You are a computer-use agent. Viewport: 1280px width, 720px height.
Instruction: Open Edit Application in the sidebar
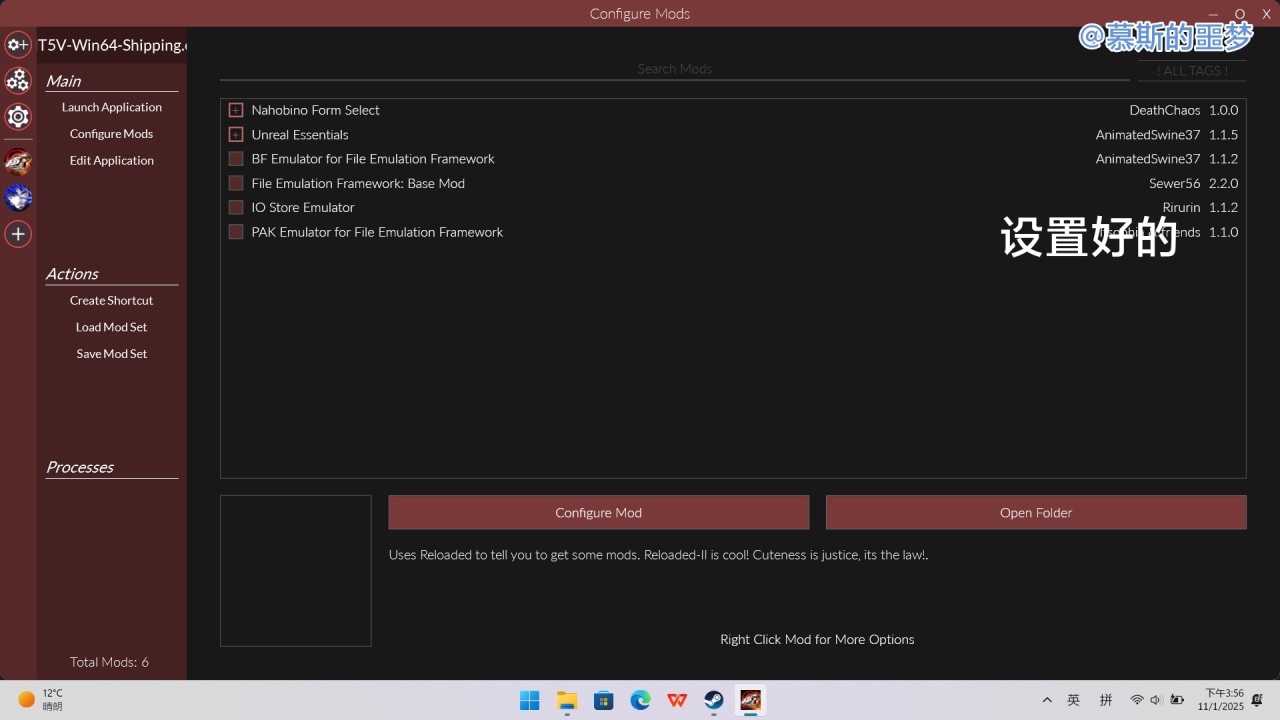coord(112,160)
